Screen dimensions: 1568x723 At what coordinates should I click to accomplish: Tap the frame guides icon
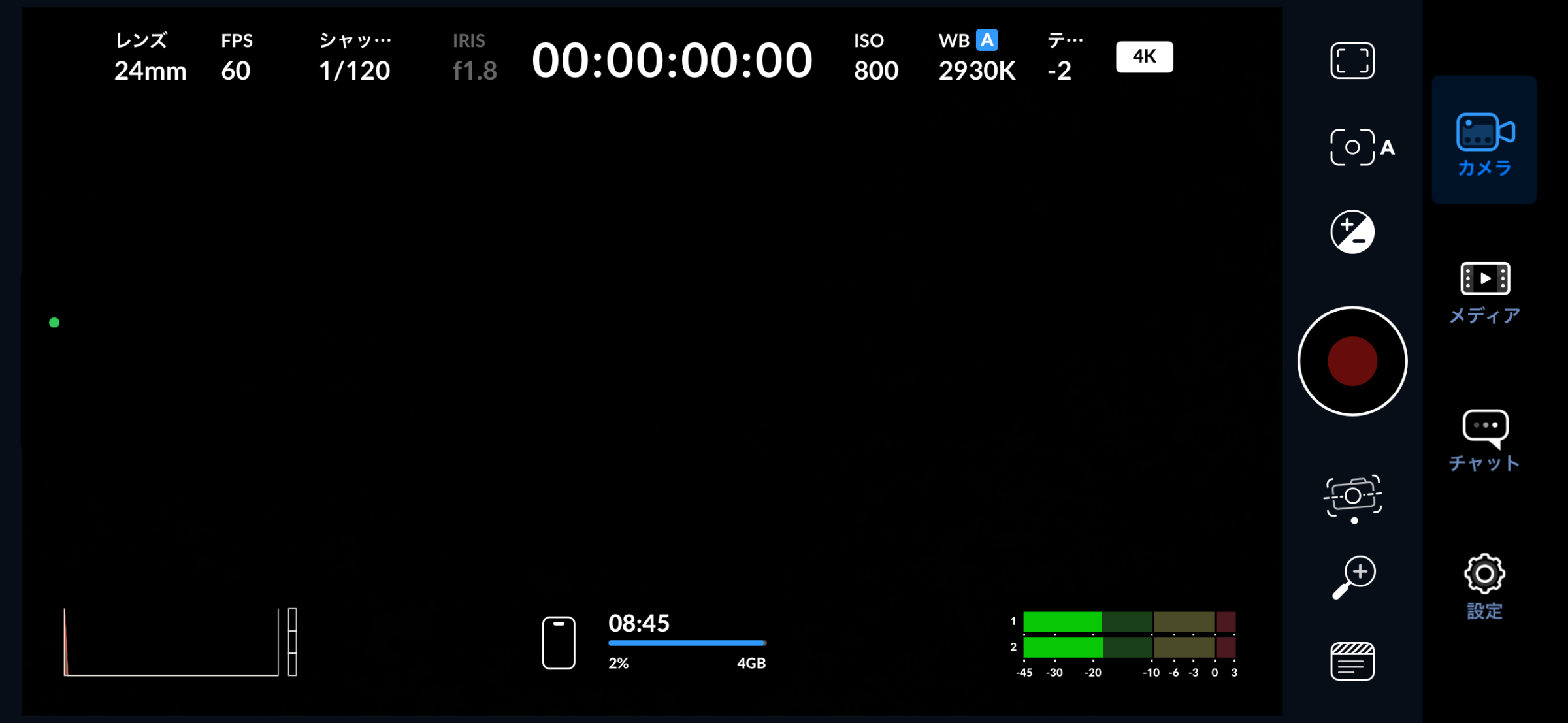1352,61
